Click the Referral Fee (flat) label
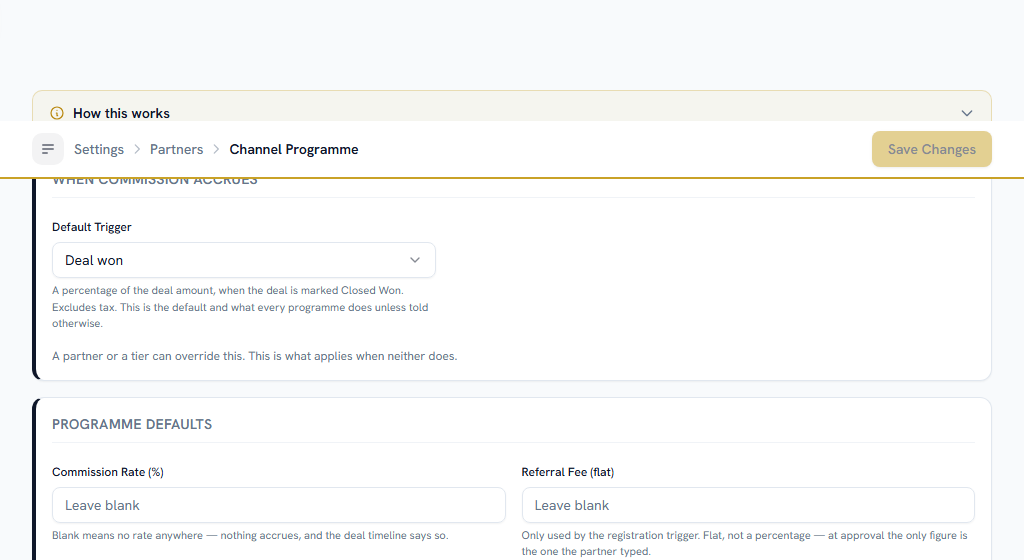The image size is (1024, 560). coord(568,472)
